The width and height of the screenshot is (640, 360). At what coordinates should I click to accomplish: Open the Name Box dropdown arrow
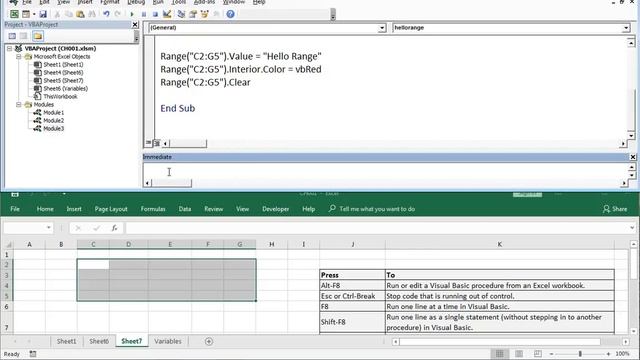49,227
